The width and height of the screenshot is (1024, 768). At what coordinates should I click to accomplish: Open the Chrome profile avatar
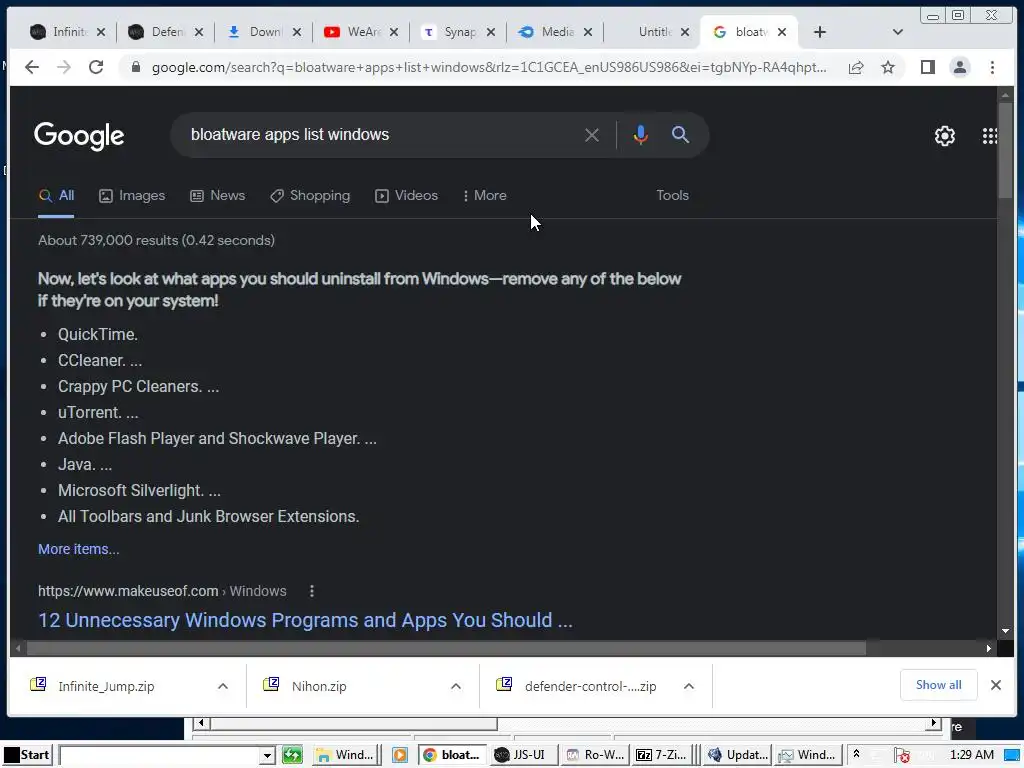(x=959, y=67)
